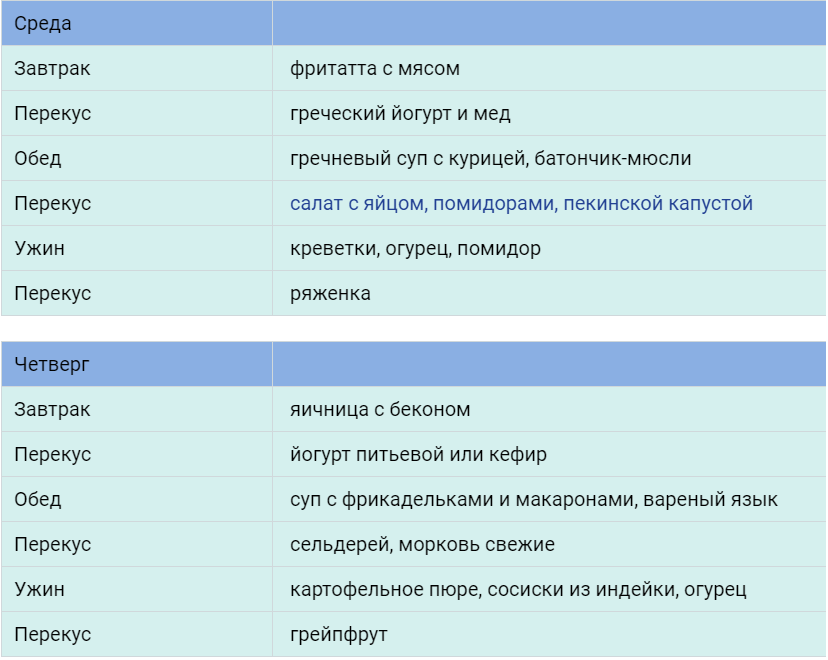Image resolution: width=828 pixels, height=660 pixels.
Task: Select the фритатта с мясом cell
Action: (549, 68)
